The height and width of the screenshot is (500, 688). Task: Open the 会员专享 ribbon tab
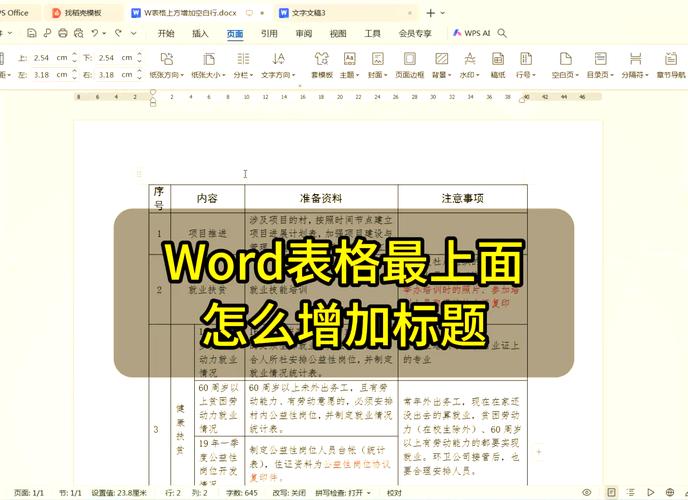tap(415, 33)
